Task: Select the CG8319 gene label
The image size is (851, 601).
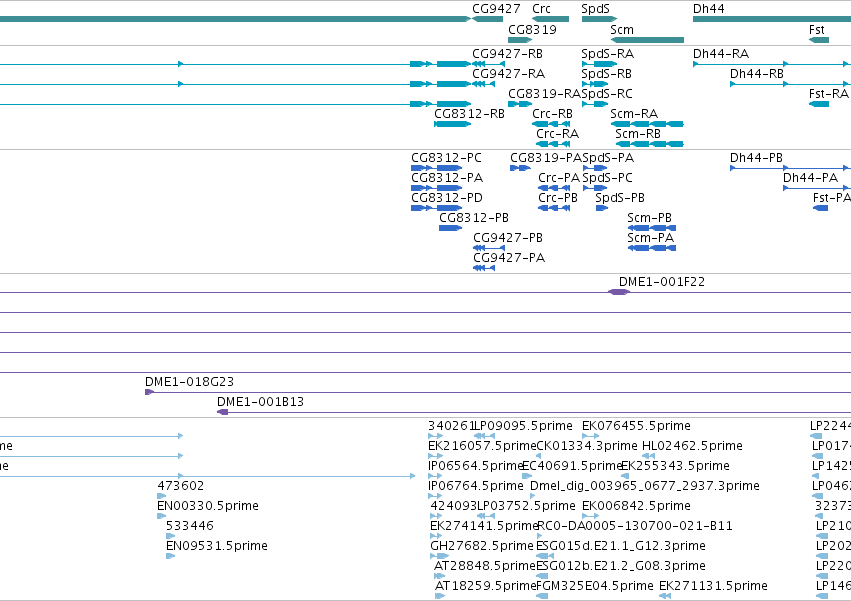Action: [x=532, y=29]
